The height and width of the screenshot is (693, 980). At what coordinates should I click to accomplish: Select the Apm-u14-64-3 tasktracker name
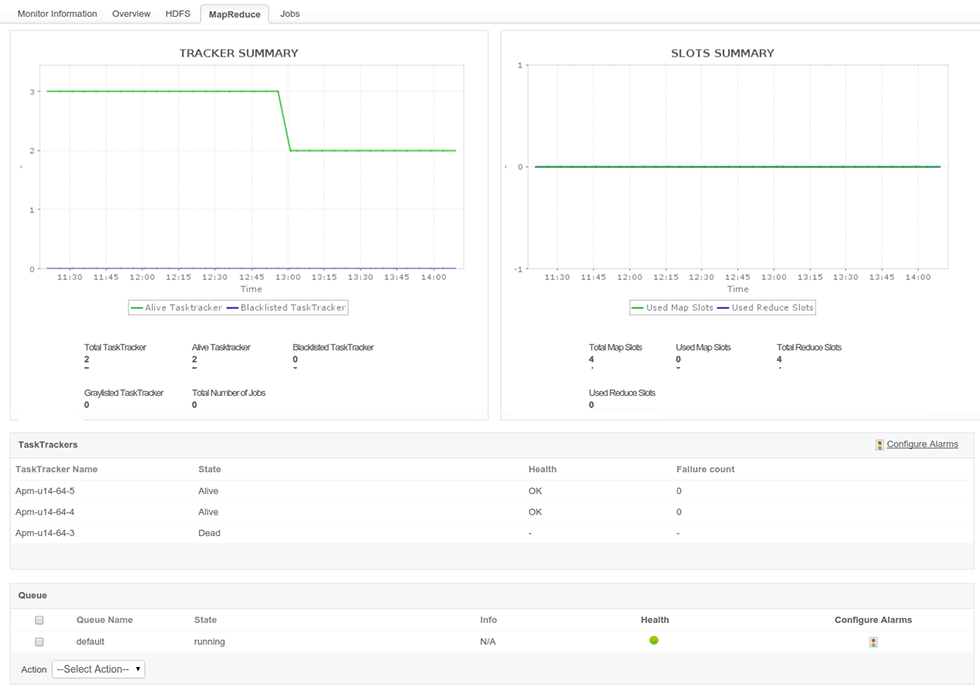(45, 533)
